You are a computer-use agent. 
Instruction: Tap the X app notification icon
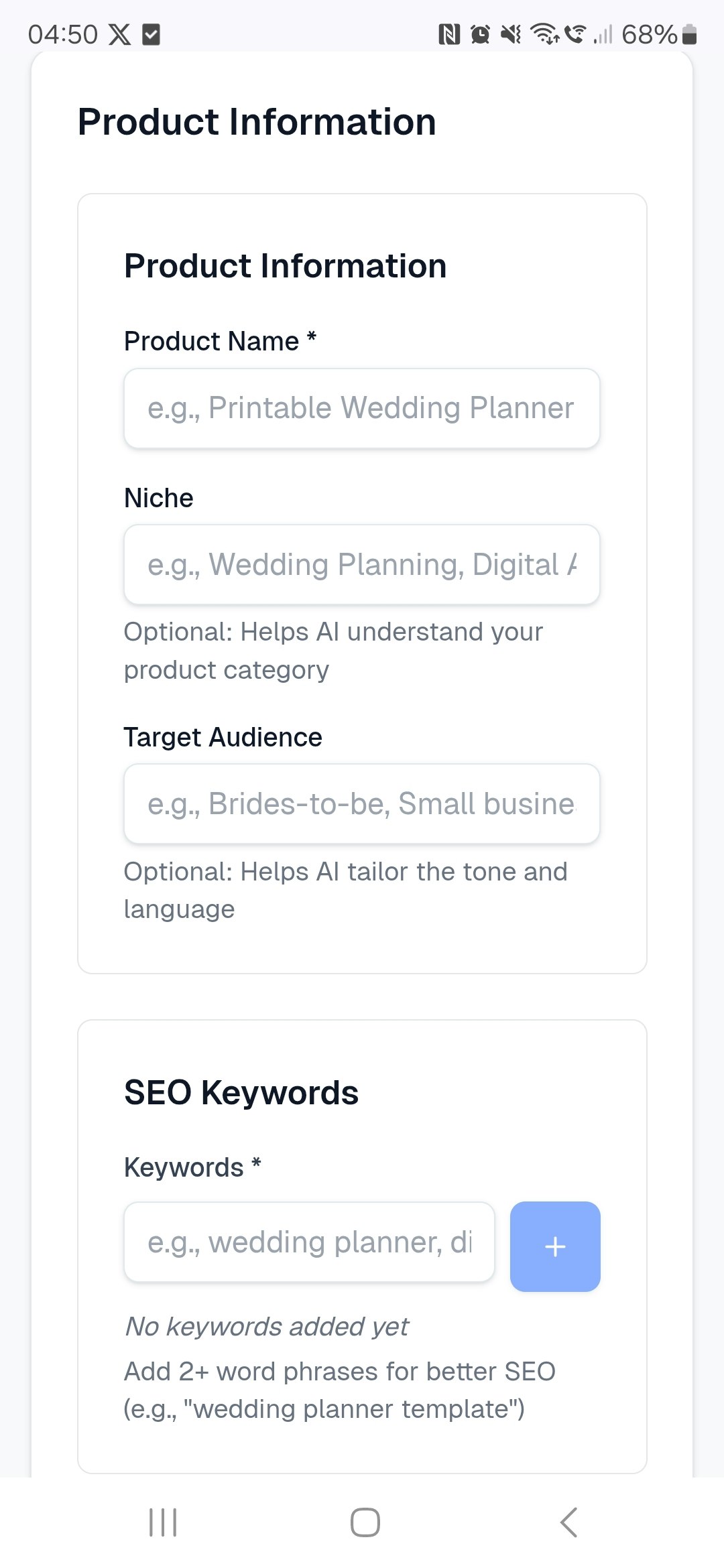[120, 34]
